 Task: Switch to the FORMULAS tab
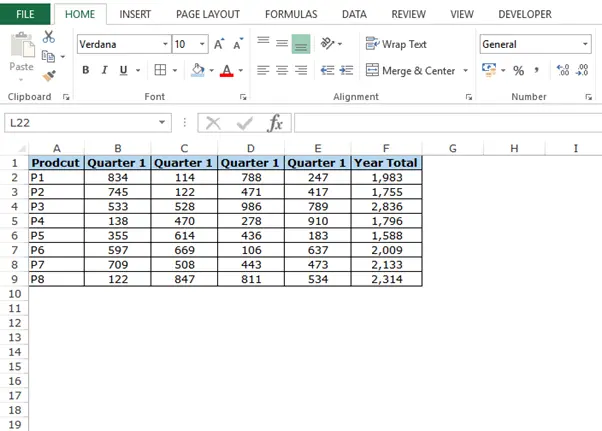point(291,14)
